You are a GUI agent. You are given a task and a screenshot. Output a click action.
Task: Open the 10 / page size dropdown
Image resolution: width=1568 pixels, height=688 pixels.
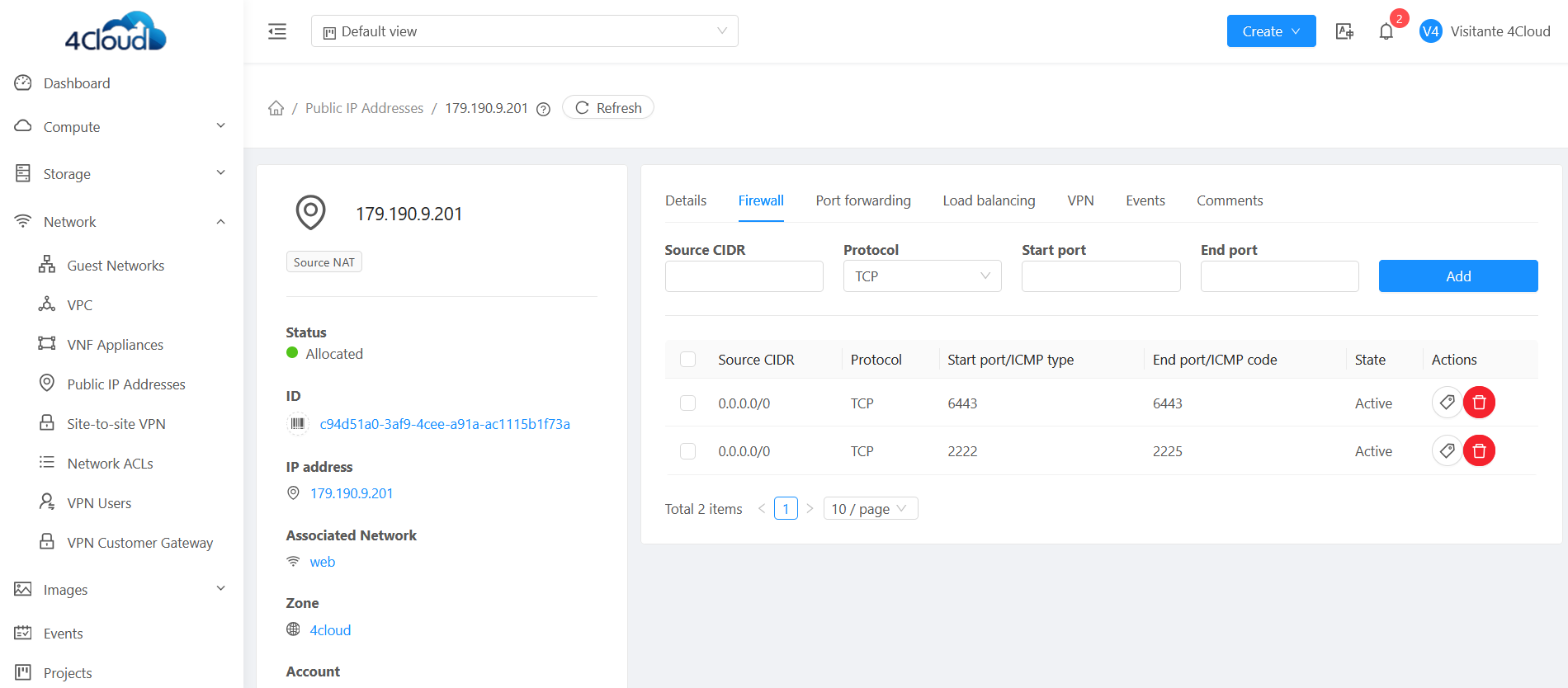pos(870,508)
